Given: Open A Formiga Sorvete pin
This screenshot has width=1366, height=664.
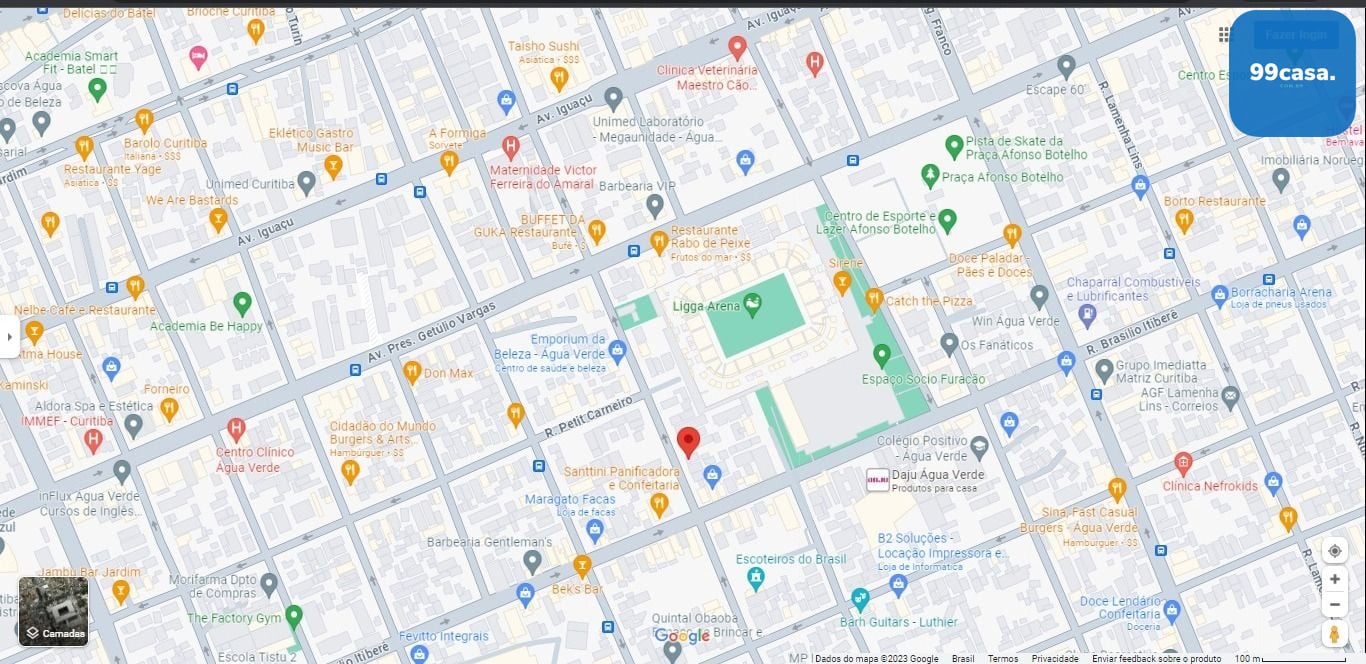Looking at the screenshot, I should click(448, 162).
